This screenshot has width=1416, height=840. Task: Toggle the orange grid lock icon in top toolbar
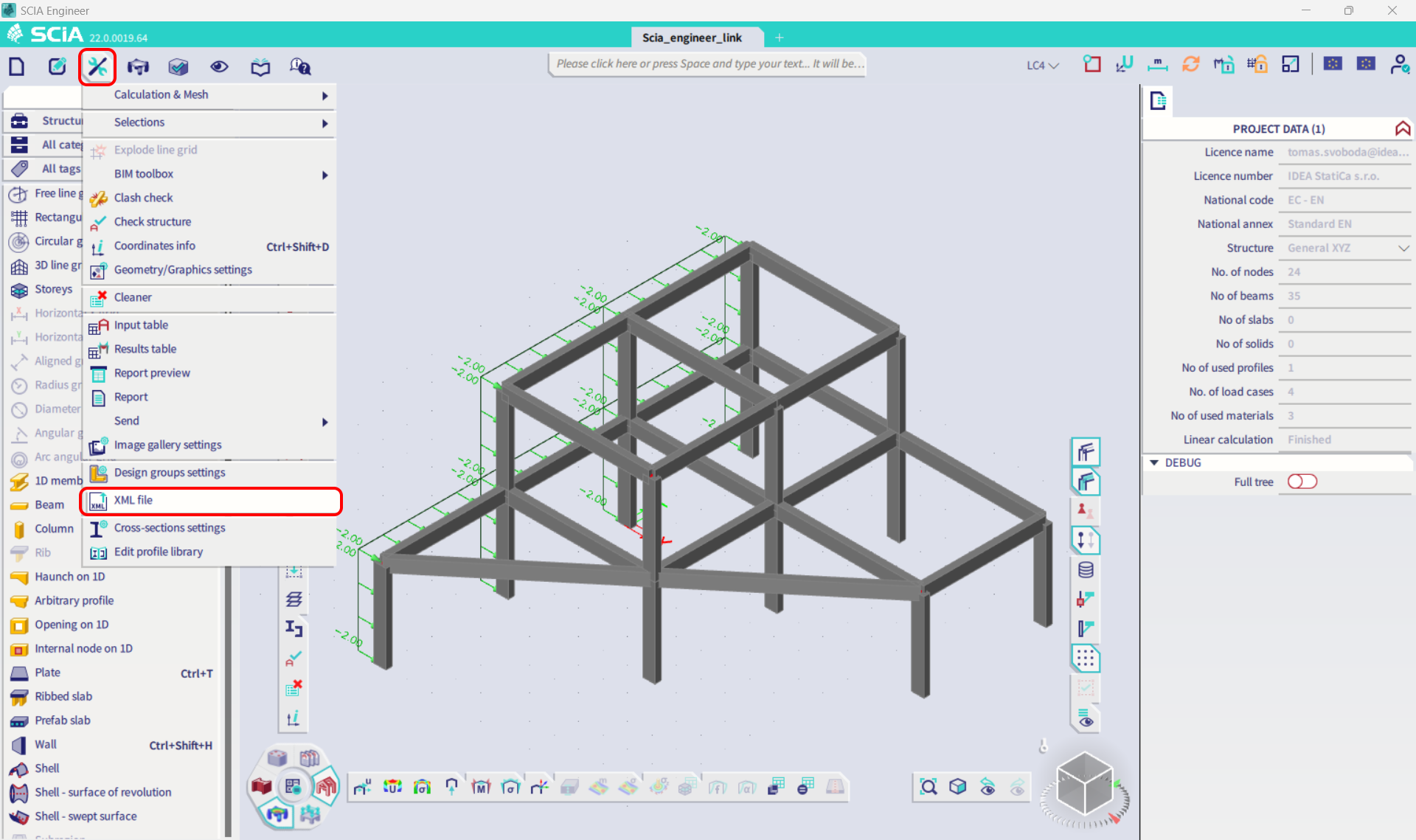point(1257,64)
